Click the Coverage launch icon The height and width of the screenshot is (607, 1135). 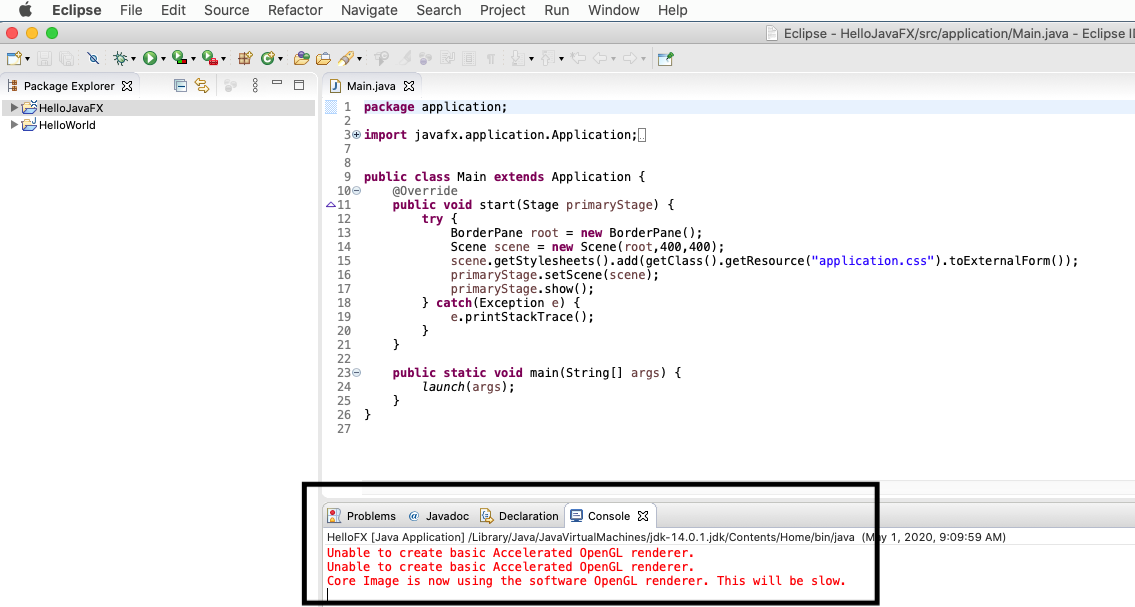point(180,59)
